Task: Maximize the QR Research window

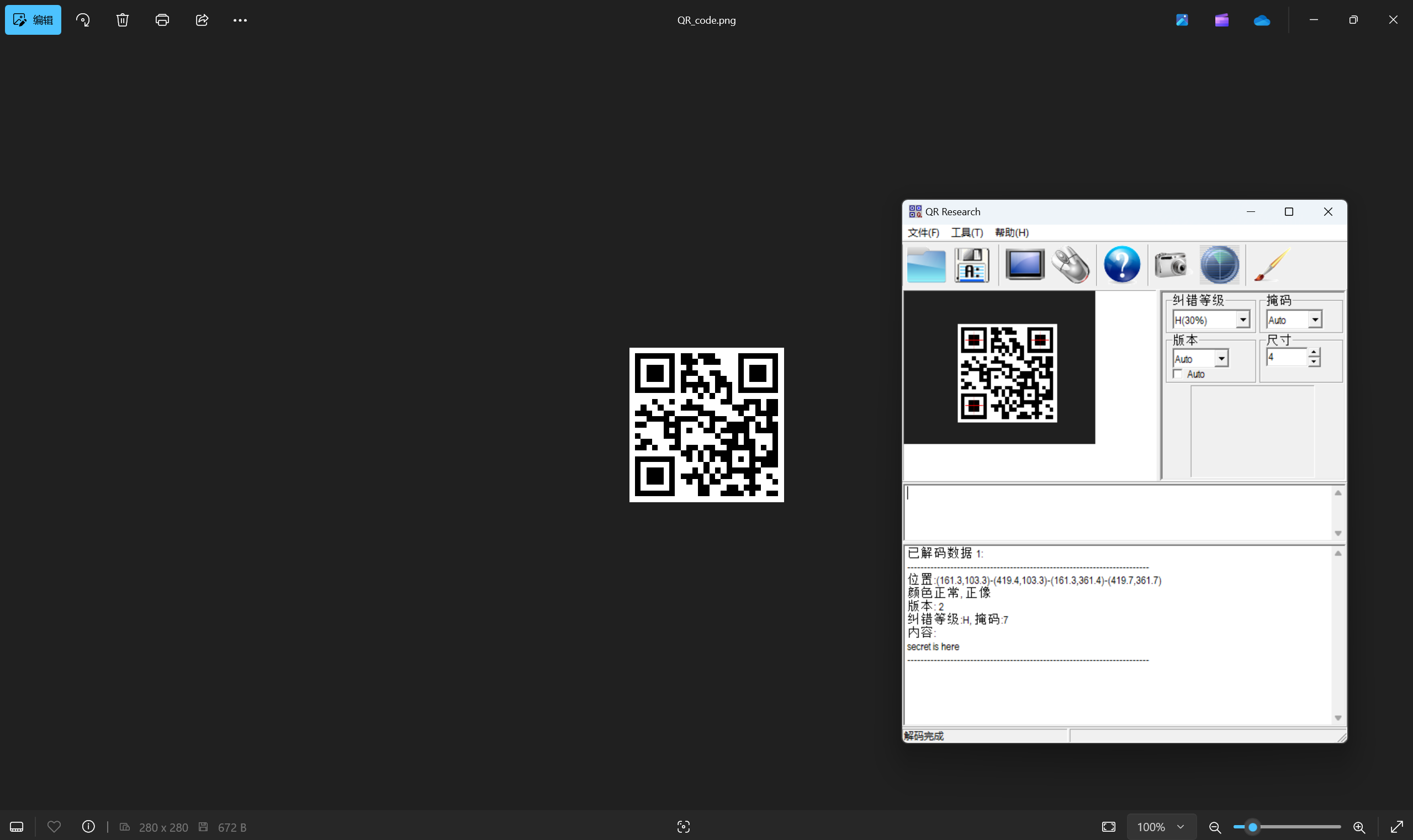Action: 1288,212
